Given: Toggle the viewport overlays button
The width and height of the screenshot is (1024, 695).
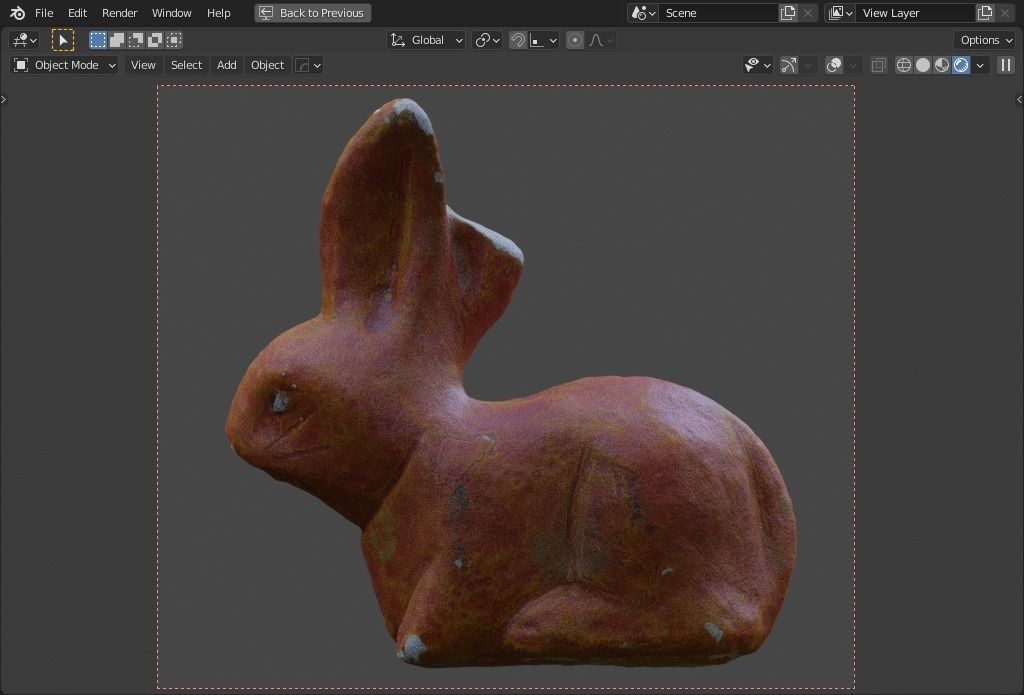Looking at the screenshot, I should [x=834, y=65].
